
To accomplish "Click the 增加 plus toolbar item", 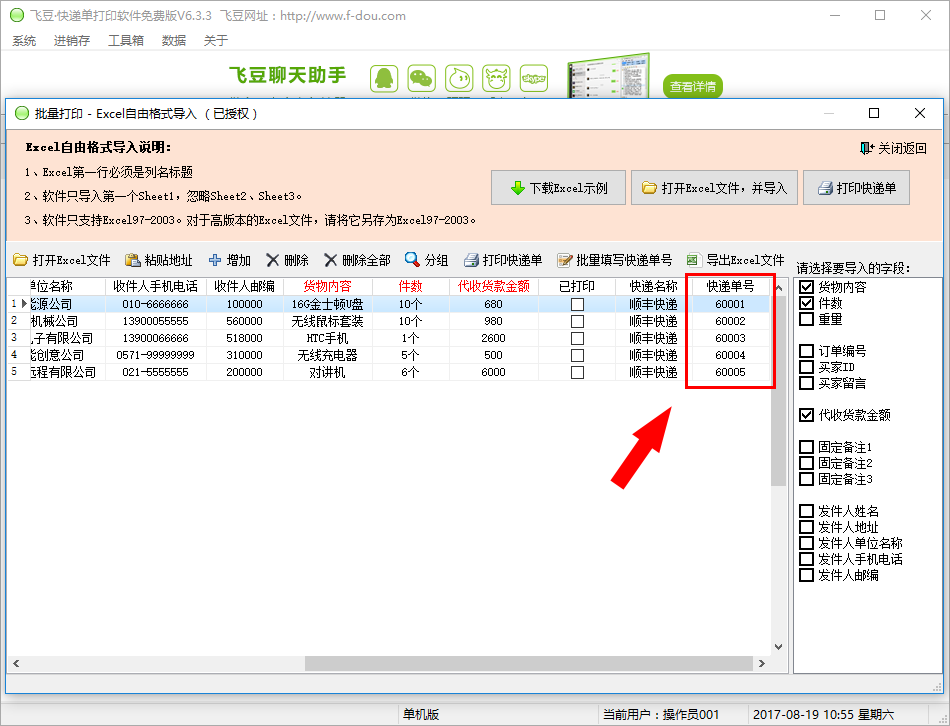I will point(230,260).
